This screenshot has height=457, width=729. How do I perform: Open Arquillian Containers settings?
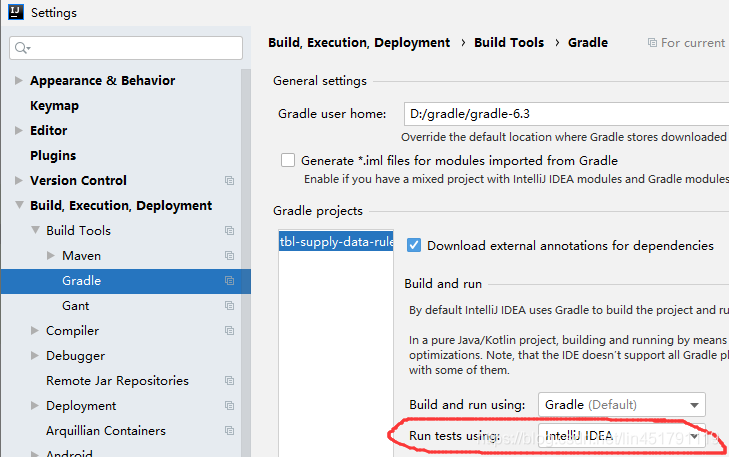click(106, 431)
